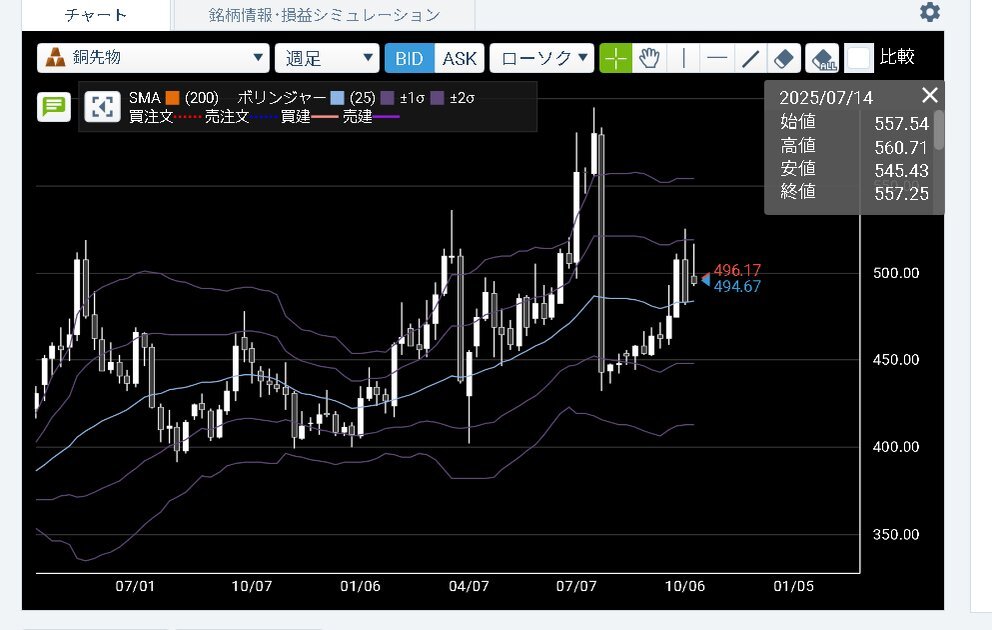
Task: Click the orange SMA (200) color swatch
Action: (173, 98)
